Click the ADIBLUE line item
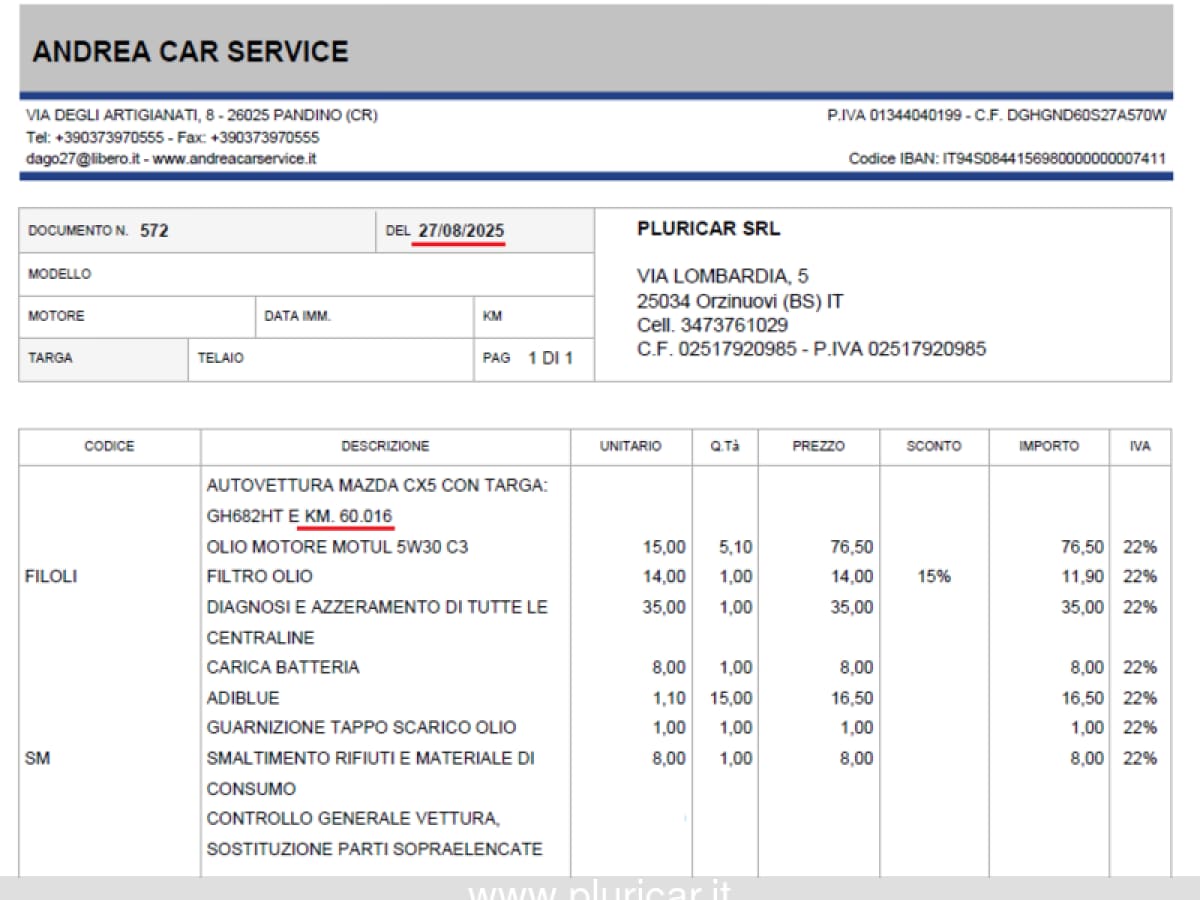1200x900 pixels. 243,698
